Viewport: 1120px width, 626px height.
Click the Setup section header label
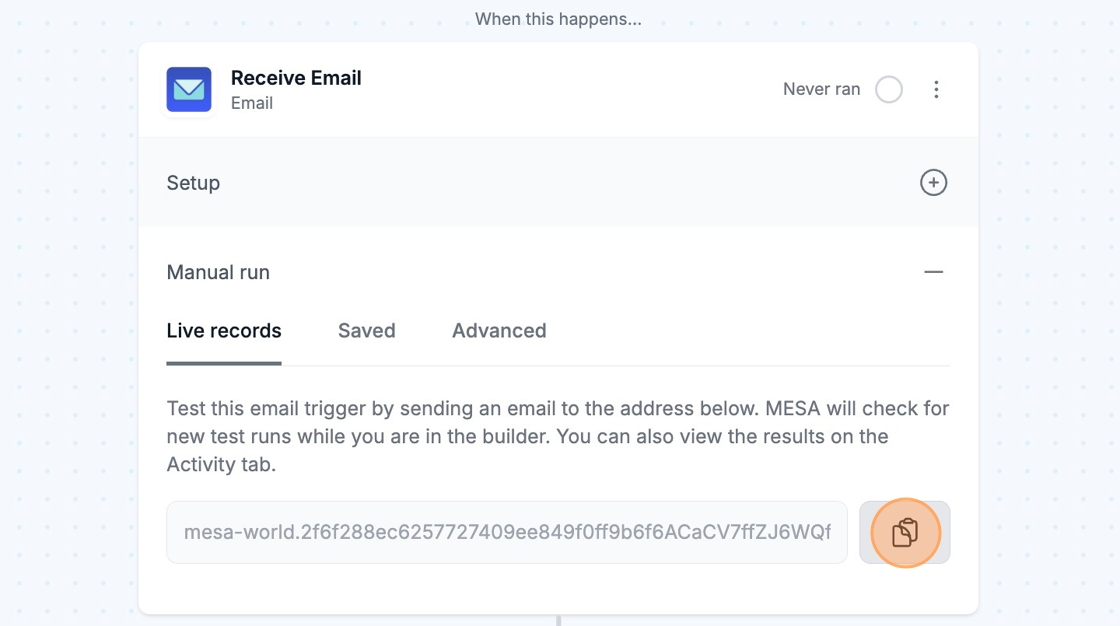point(193,183)
